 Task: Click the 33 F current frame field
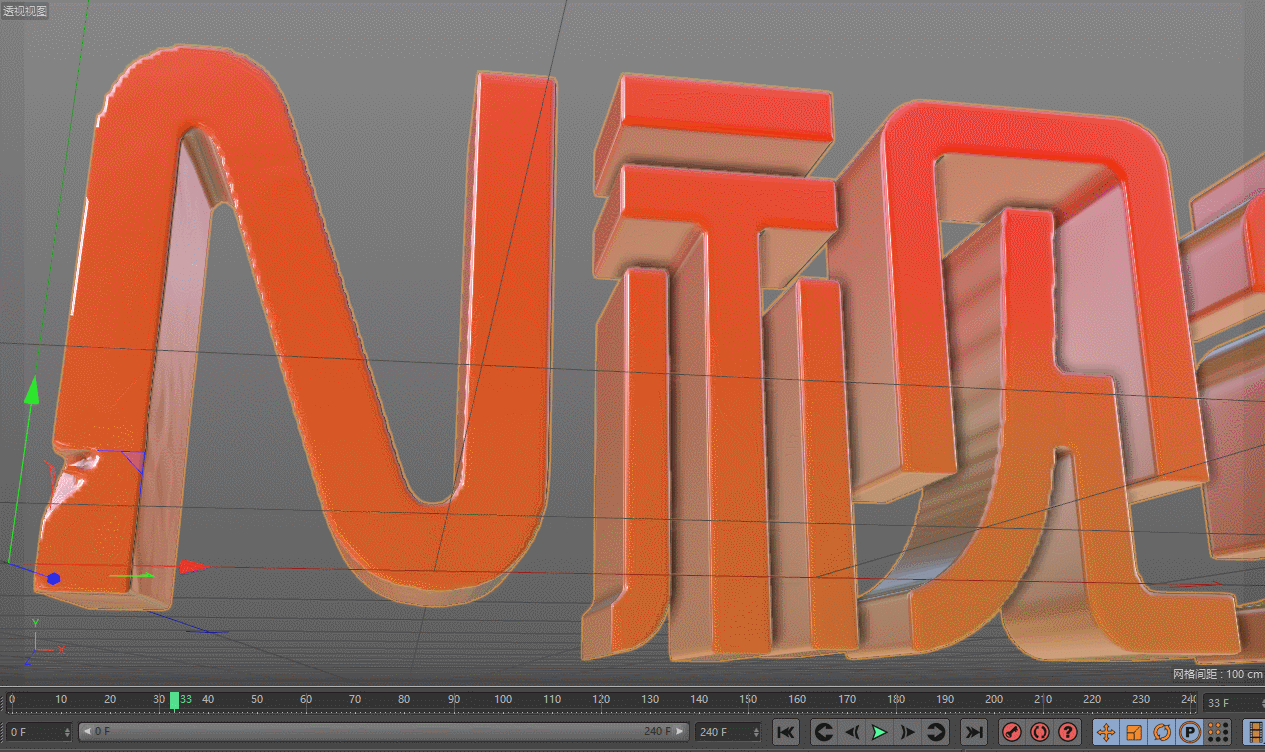pos(1232,703)
